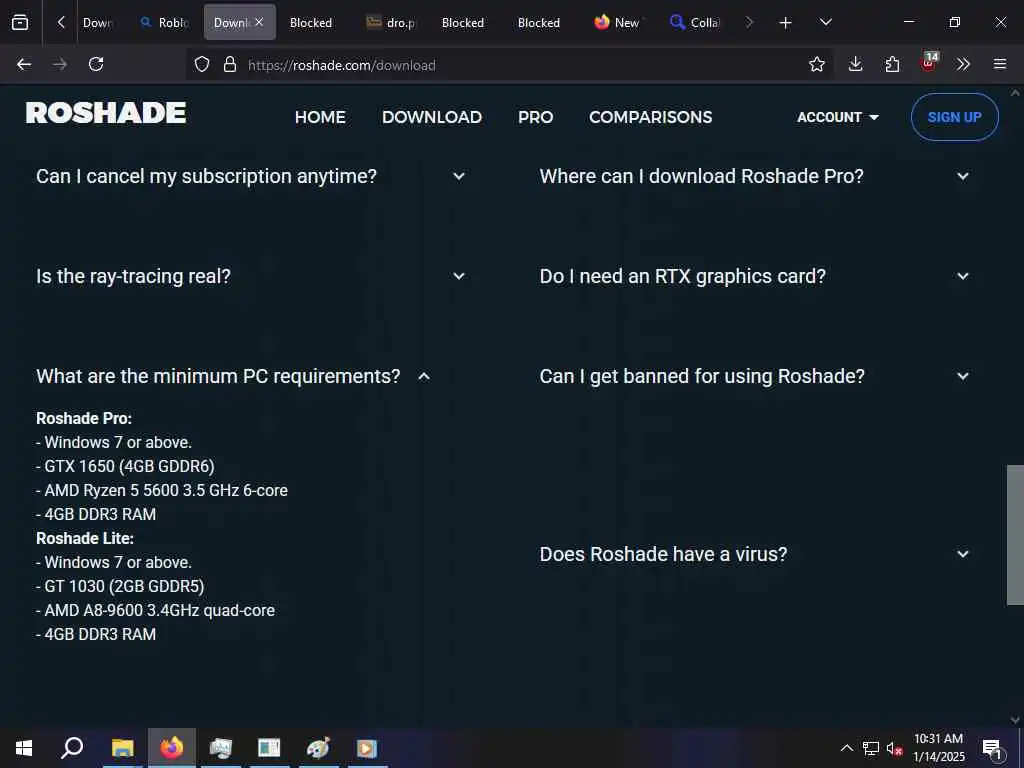1024x768 pixels.
Task: Expand 'Is the ray-tracing real?'
Action: [x=251, y=276]
